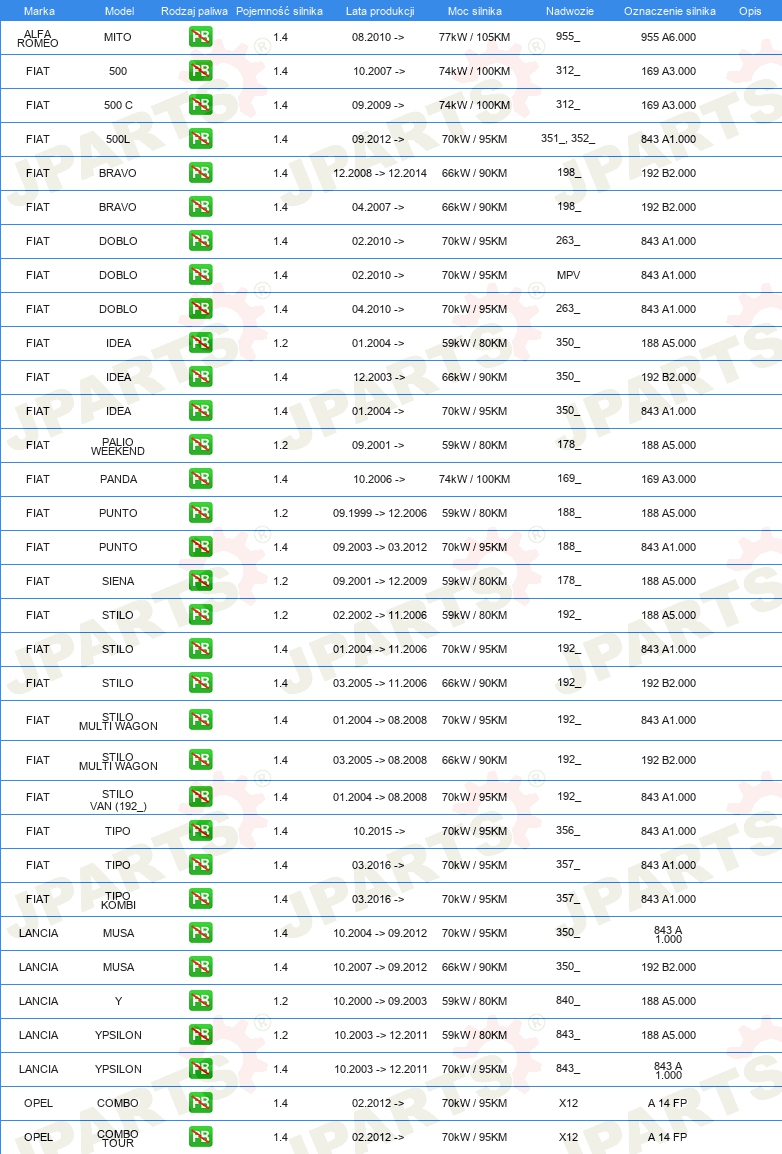This screenshot has width=782, height=1154.
Task: Select the SIENA model cell
Action: pos(118,581)
